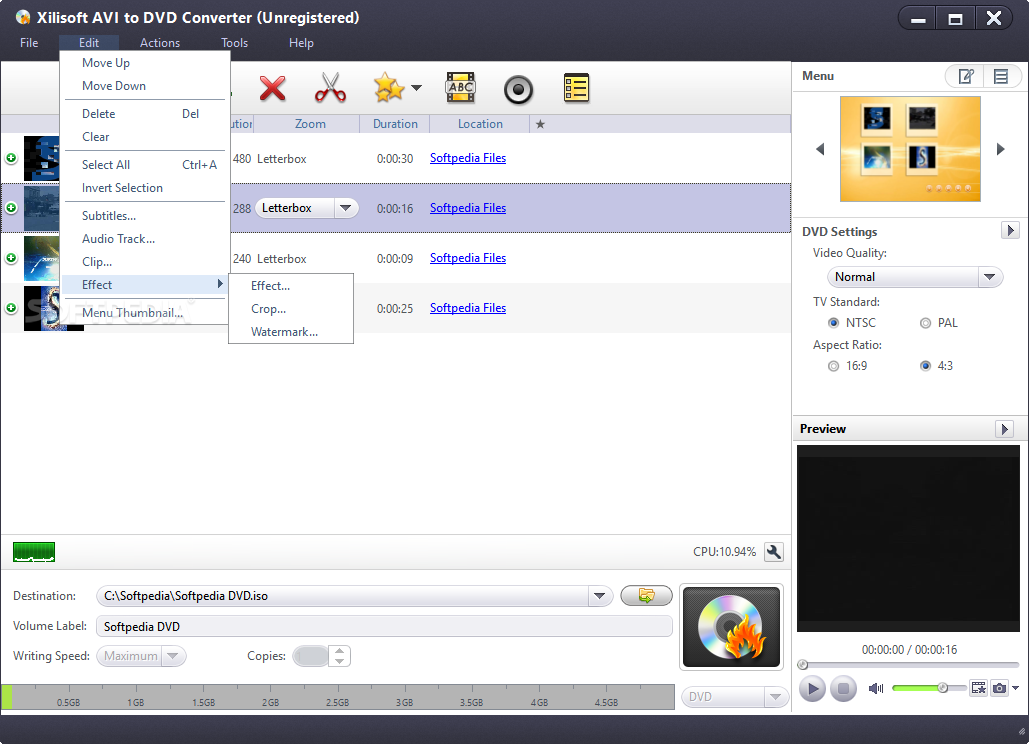Screen dimensions: 1029x744
Task: Increase the Copies stepper value
Action: coord(339,651)
